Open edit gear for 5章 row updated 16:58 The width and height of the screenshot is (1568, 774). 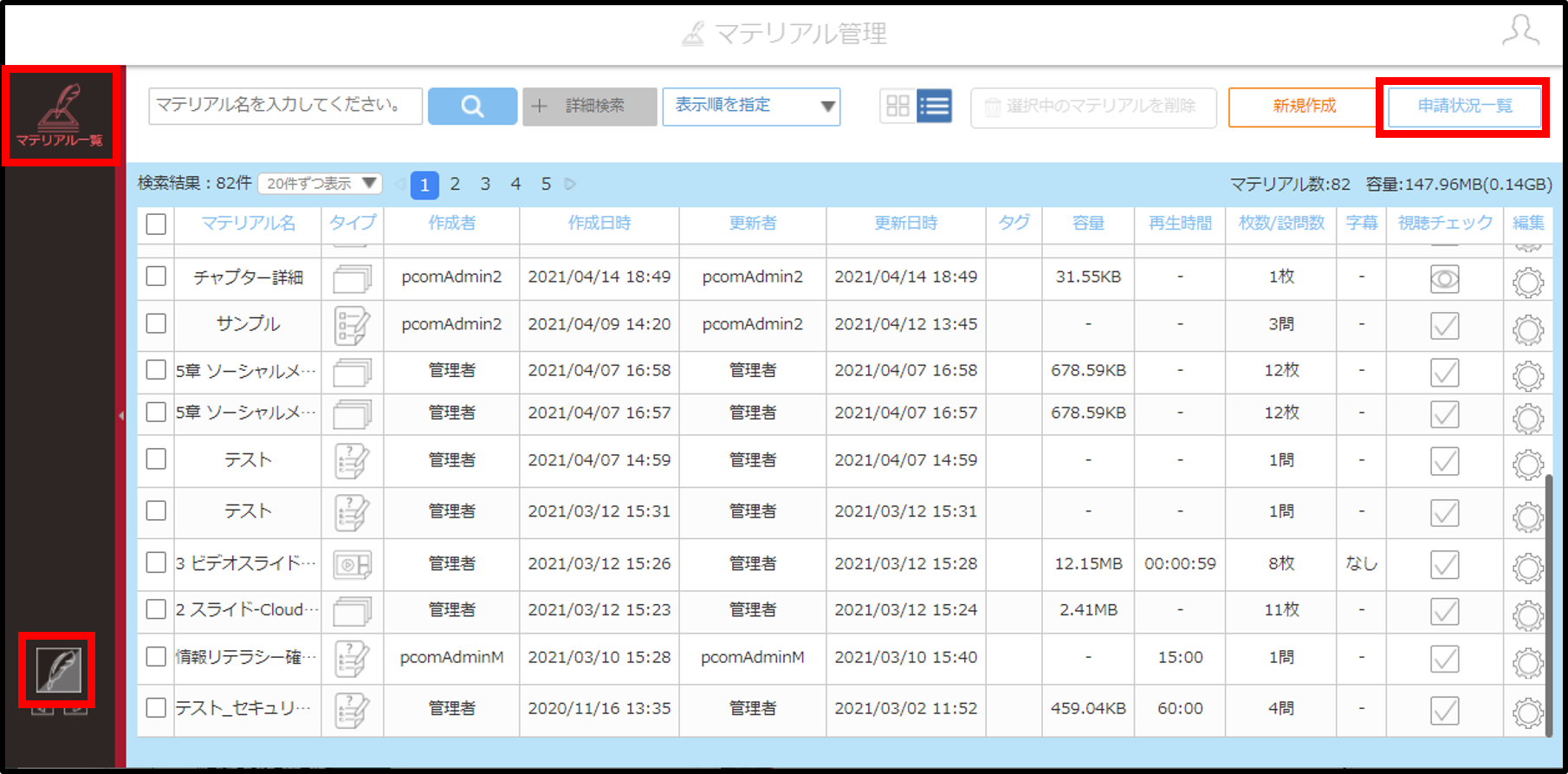click(x=1528, y=375)
